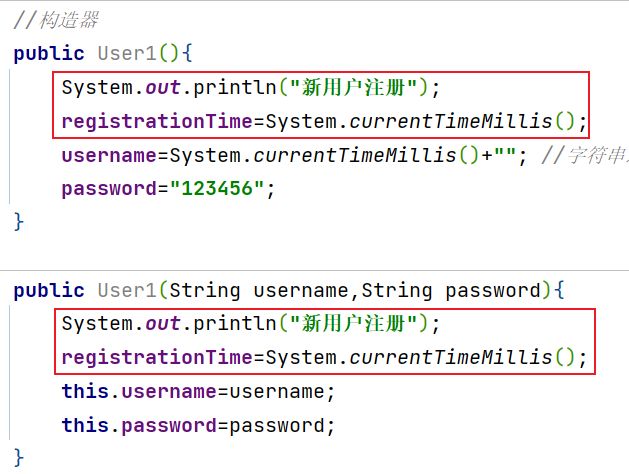The width and height of the screenshot is (629, 474).
Task: Click "新用户注册" string in second constructor
Action: tap(353, 323)
